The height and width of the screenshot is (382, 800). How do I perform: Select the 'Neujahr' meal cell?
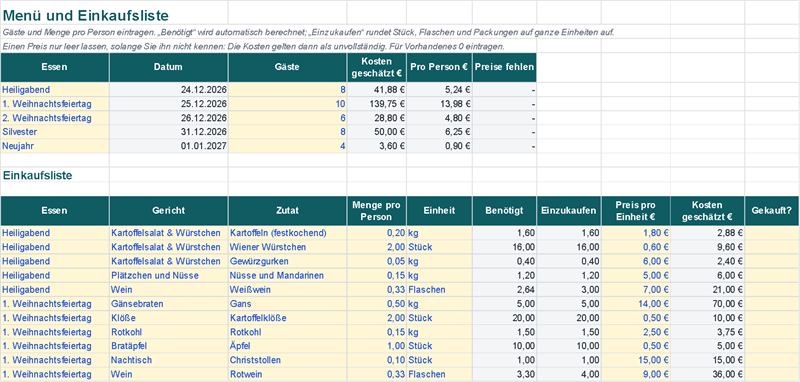pyautogui.click(x=55, y=146)
